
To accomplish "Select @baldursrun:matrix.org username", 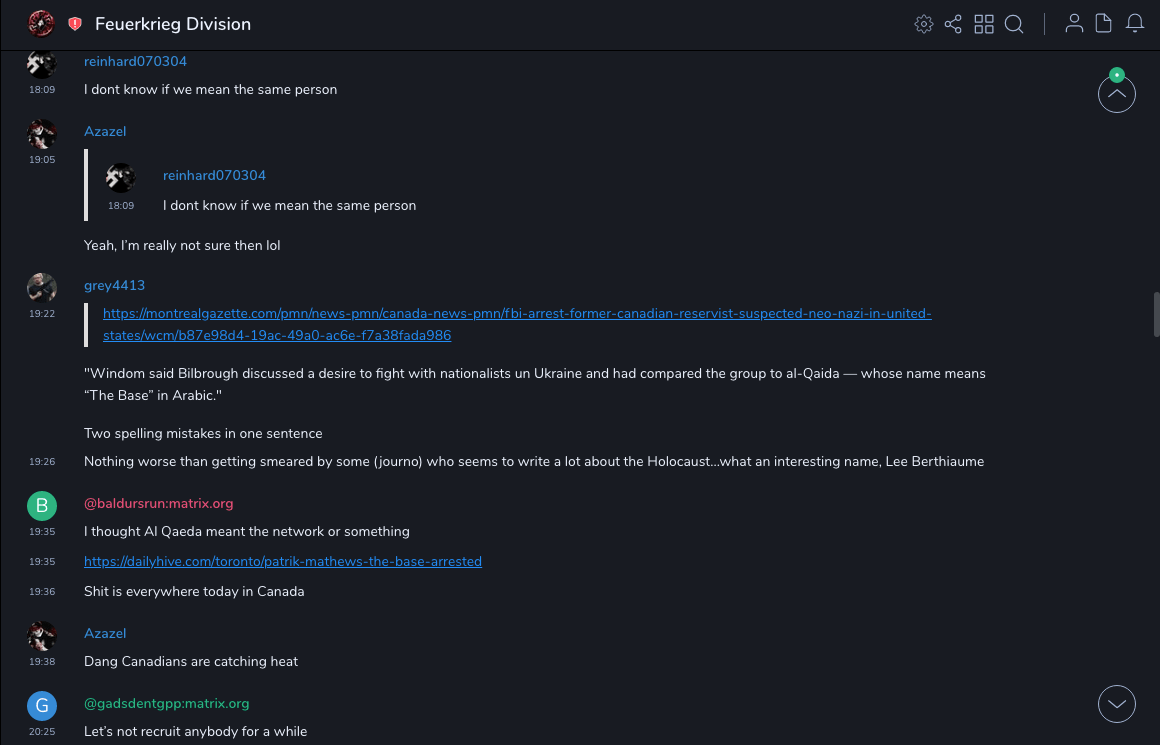I will click(158, 504).
